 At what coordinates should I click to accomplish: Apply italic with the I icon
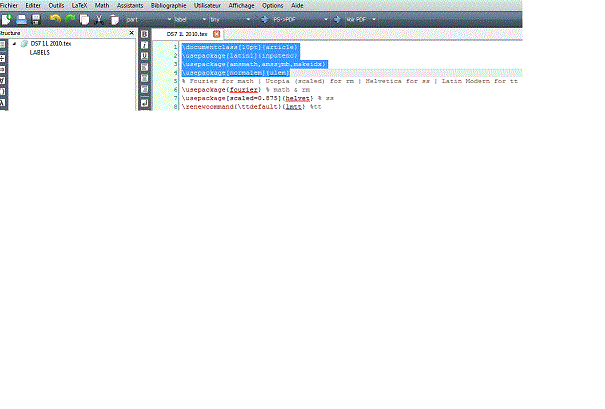145,46
